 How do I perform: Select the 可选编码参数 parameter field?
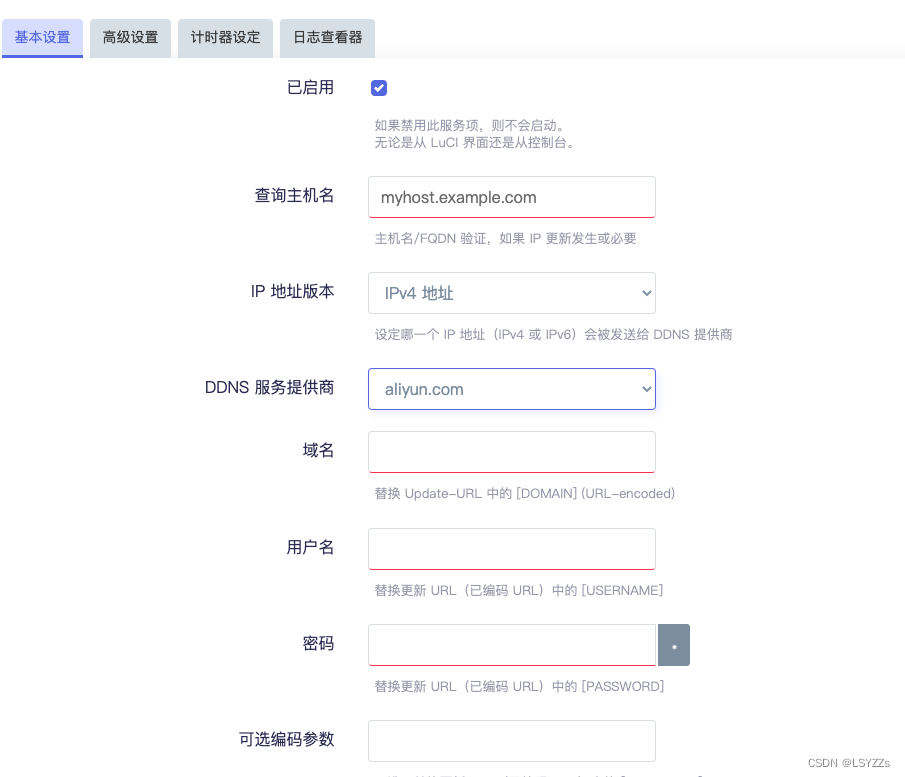(511, 741)
